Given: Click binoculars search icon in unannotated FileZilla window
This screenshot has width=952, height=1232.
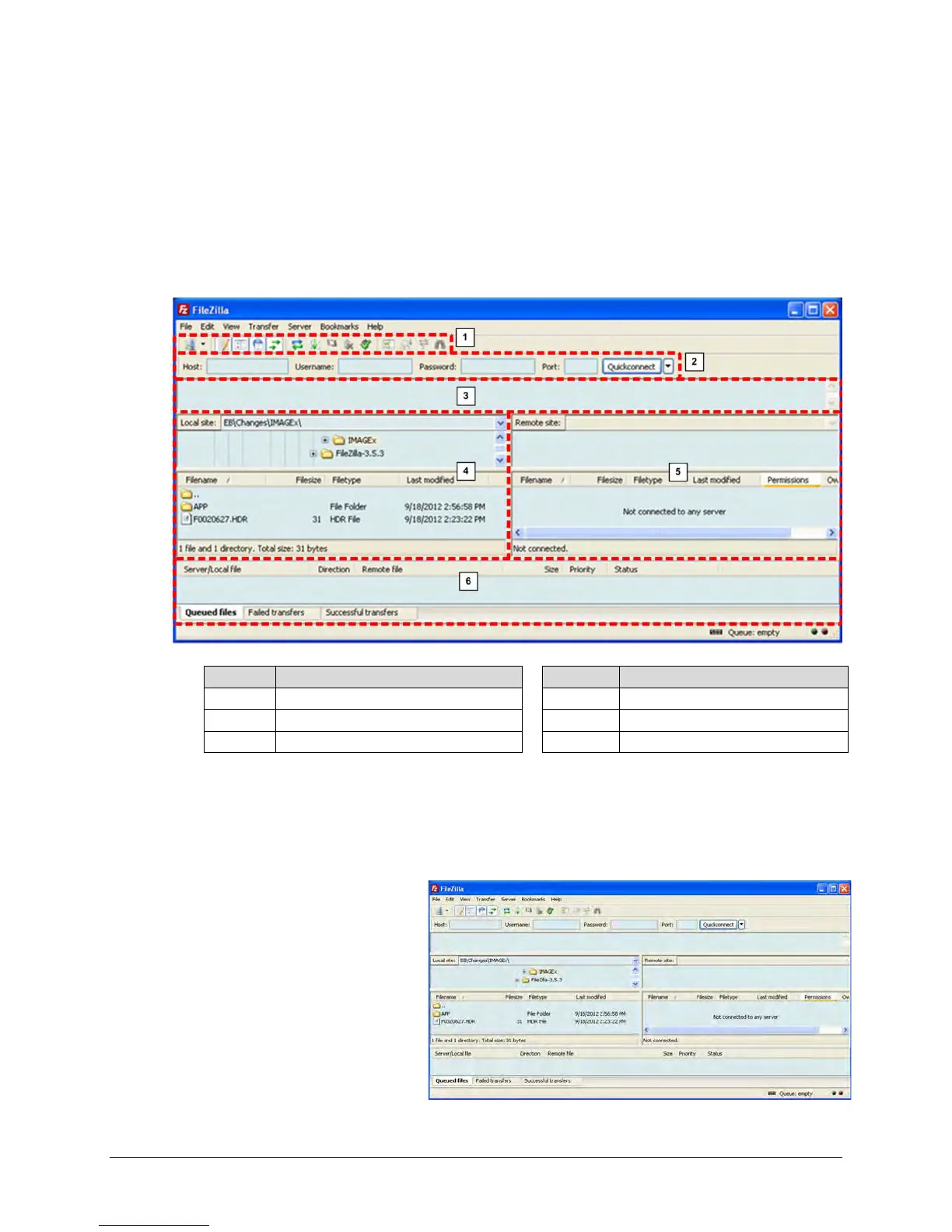Looking at the screenshot, I should pos(597,911).
